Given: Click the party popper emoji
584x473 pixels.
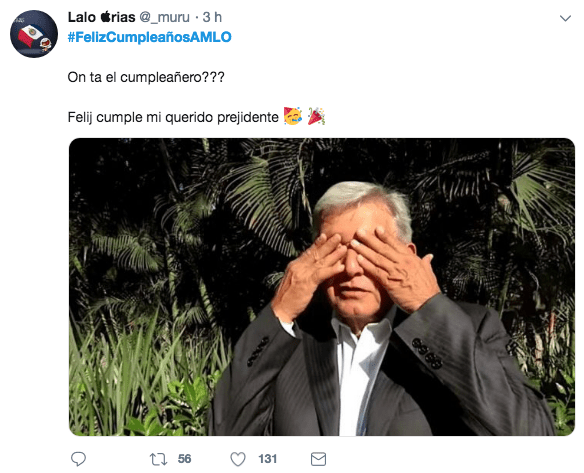Looking at the screenshot, I should pyautogui.click(x=316, y=116).
